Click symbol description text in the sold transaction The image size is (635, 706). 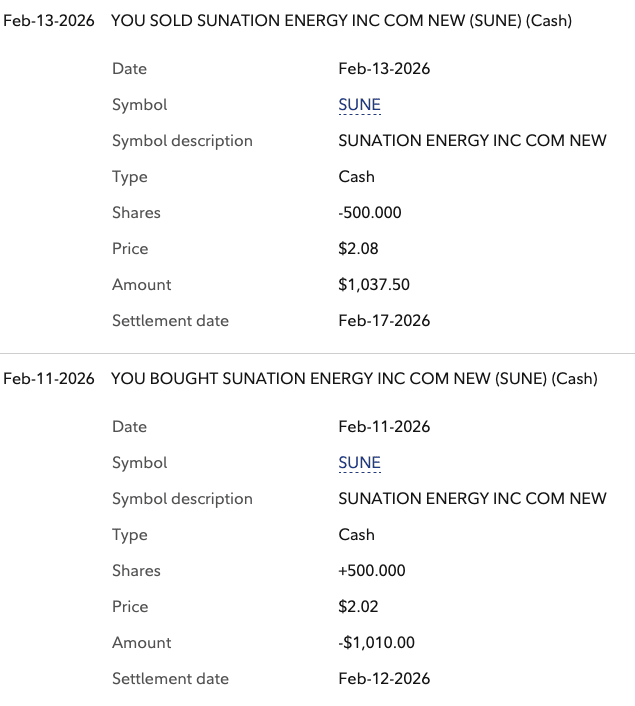tap(472, 141)
